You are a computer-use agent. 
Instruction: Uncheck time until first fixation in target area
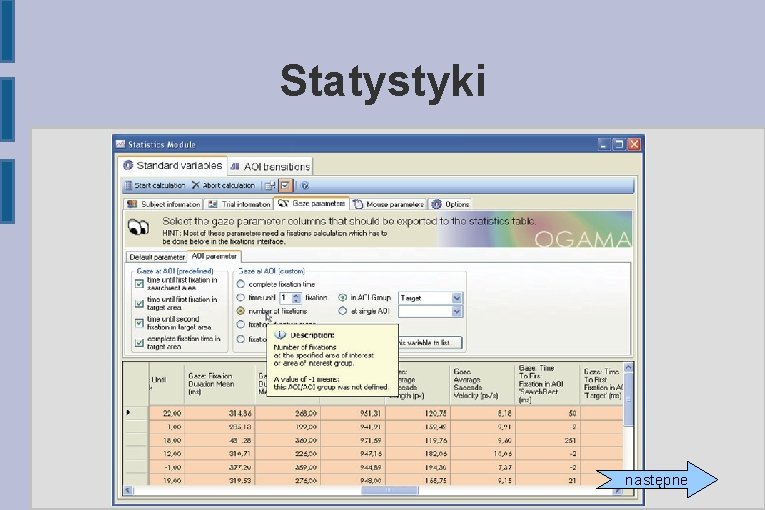[139, 303]
